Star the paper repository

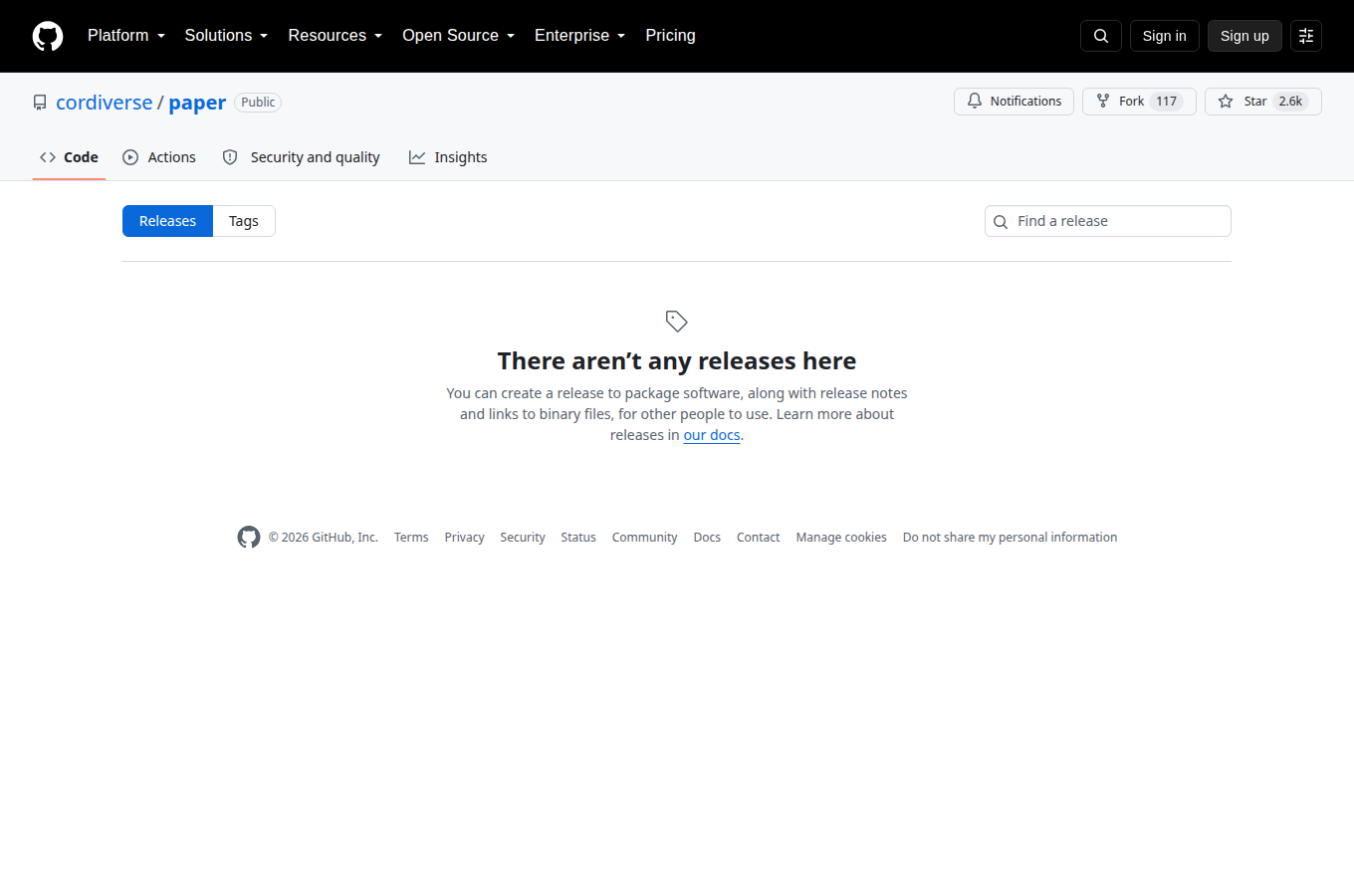pos(1263,102)
